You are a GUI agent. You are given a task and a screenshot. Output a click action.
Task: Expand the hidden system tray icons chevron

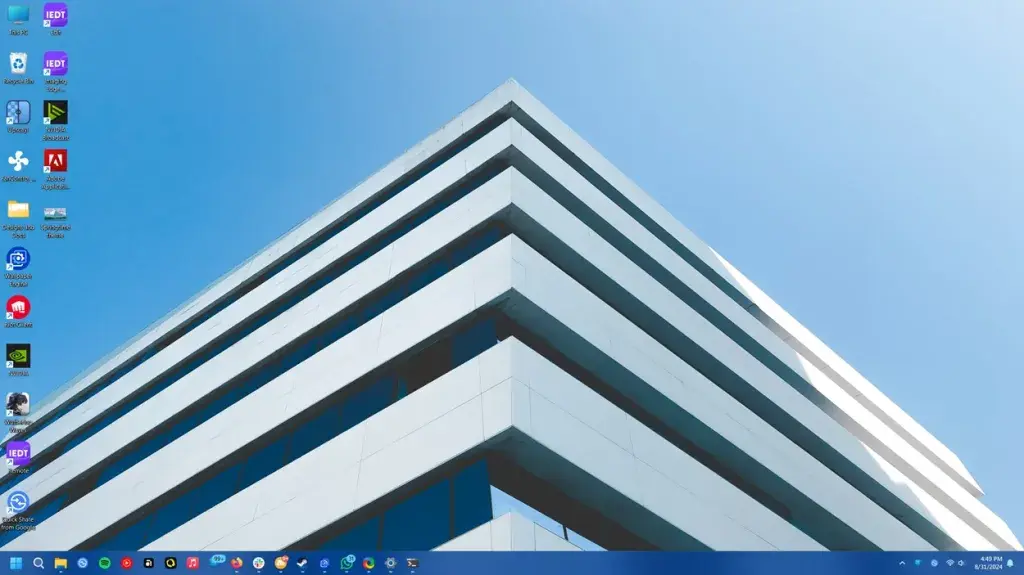tap(902, 563)
